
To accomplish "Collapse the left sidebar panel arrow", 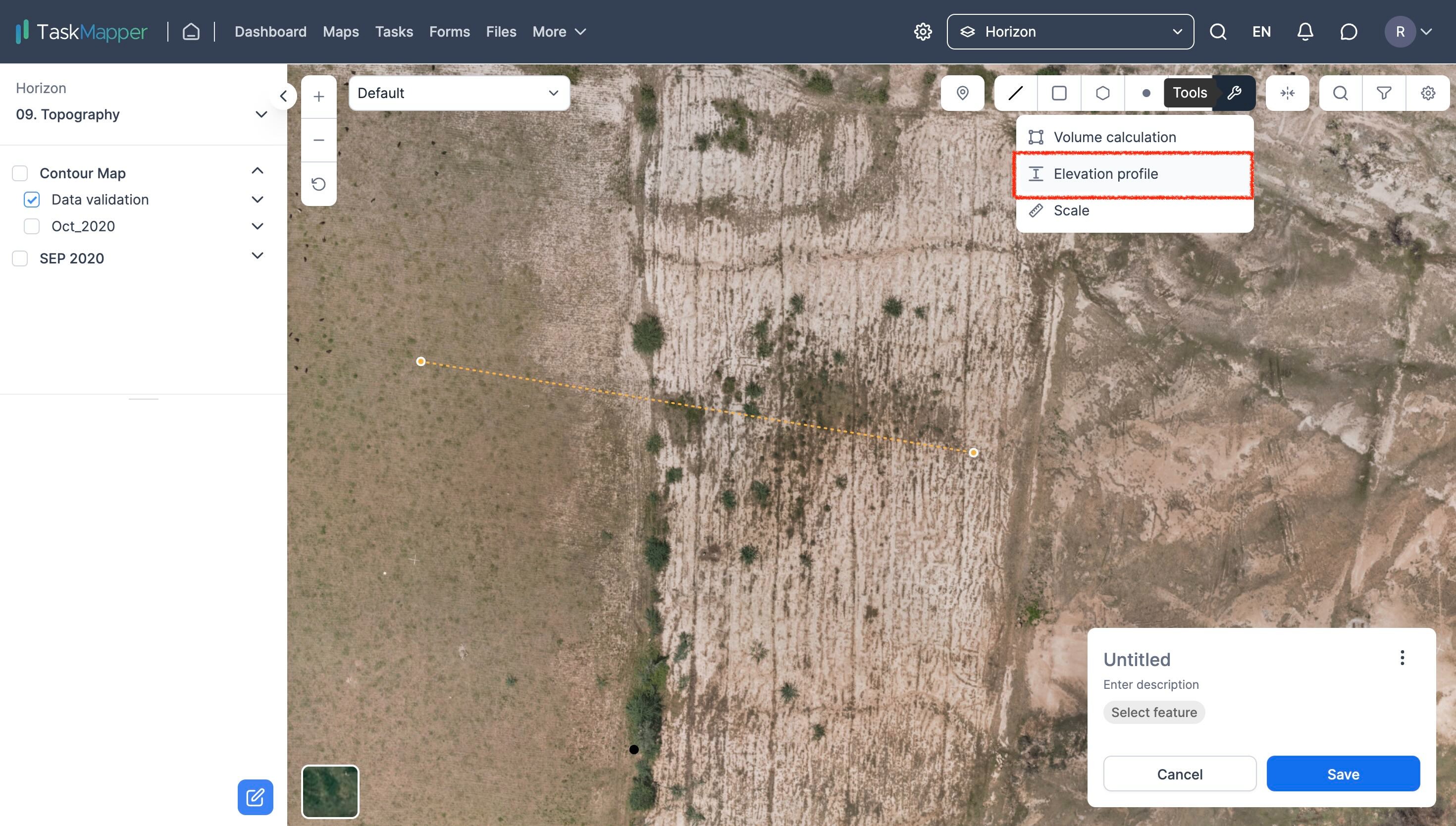I will coord(284,96).
